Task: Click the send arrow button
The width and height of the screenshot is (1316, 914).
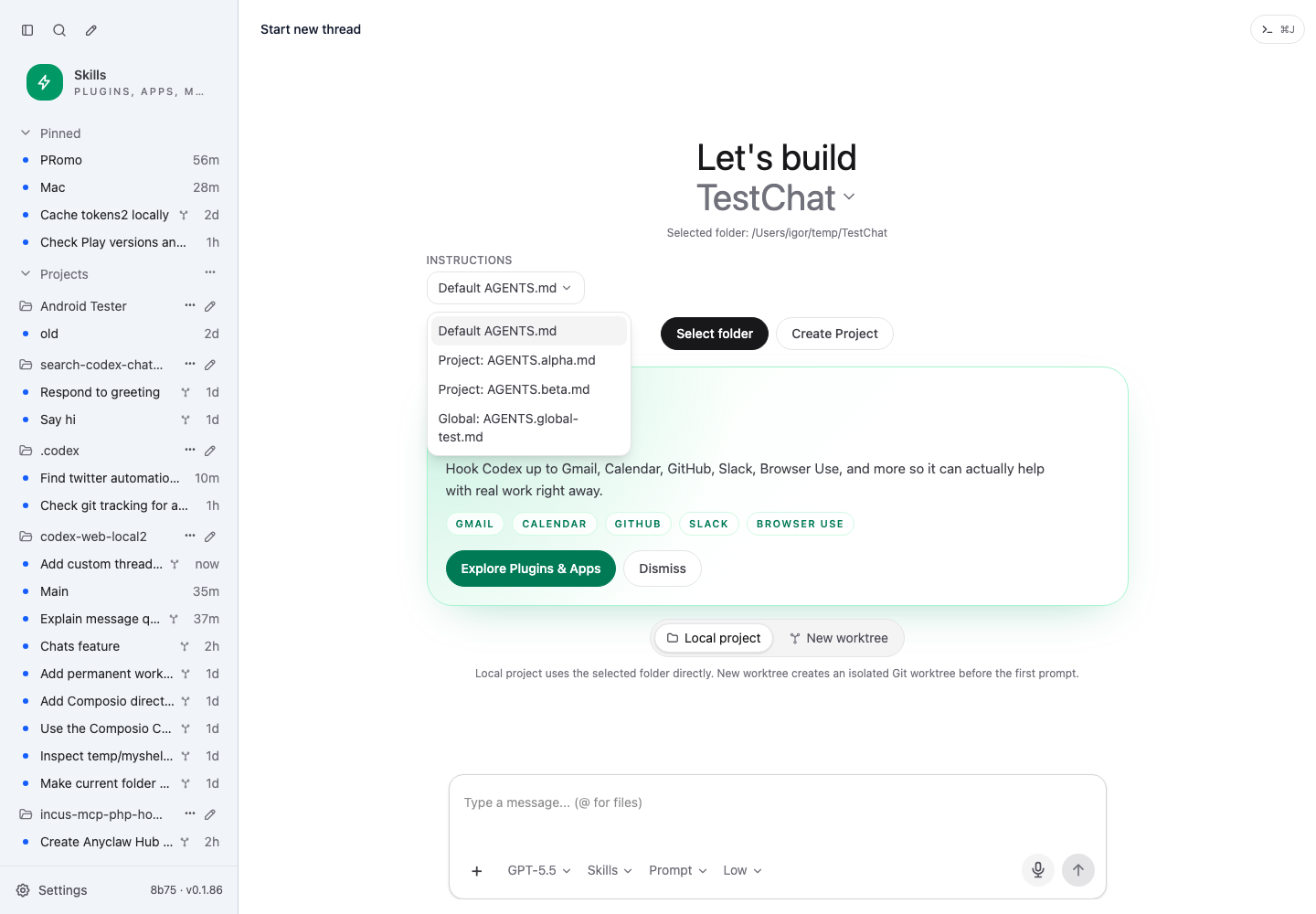Action: 1078,870
